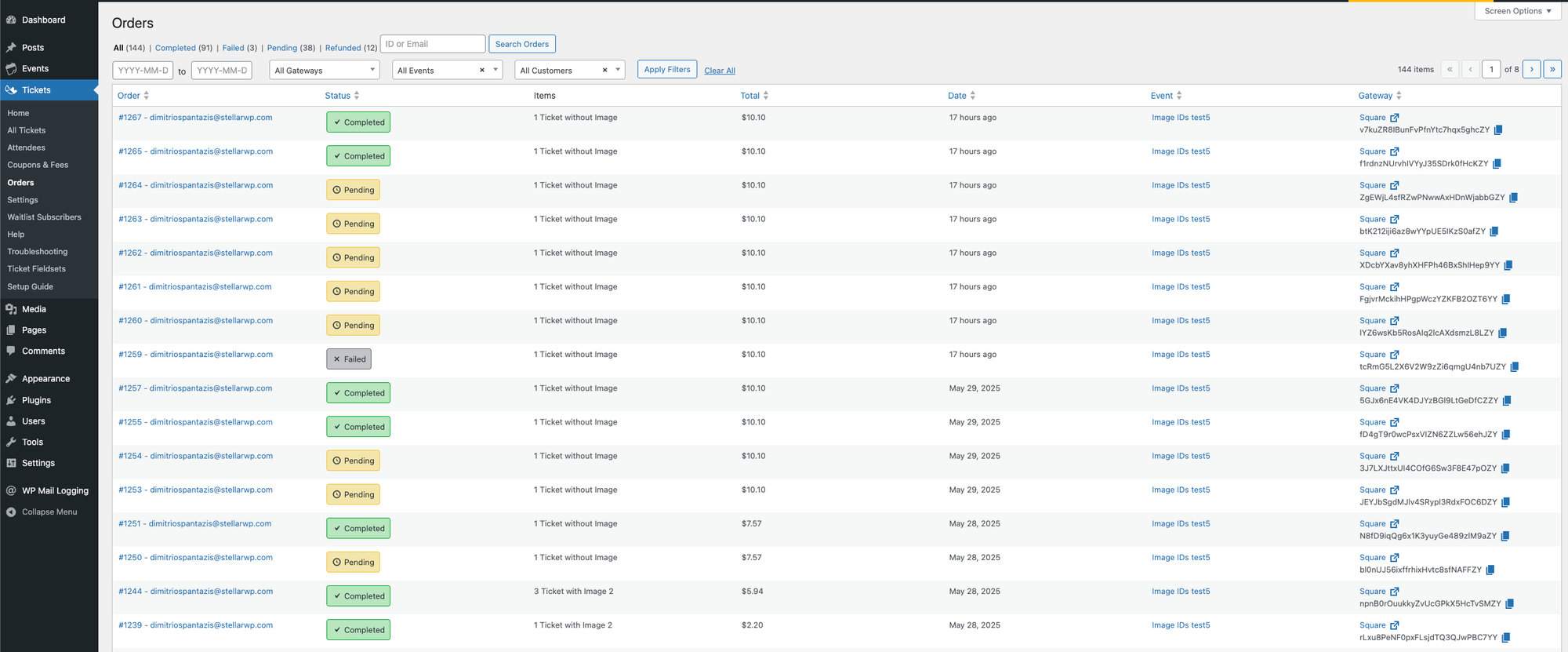
Task: Clear the All Events filter selection
Action: coord(482,71)
